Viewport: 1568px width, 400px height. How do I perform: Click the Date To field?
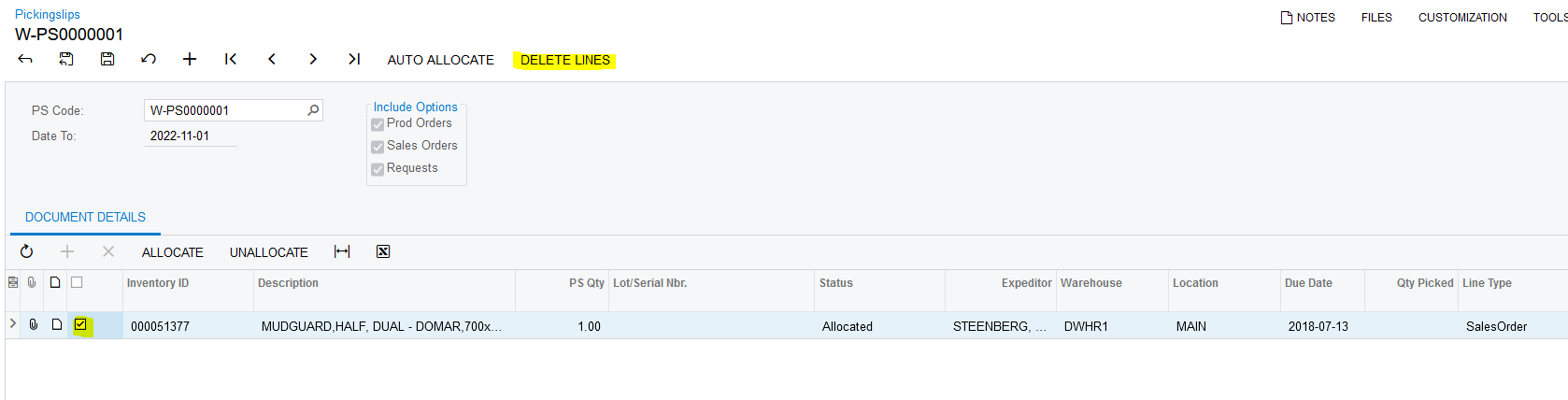(x=191, y=136)
